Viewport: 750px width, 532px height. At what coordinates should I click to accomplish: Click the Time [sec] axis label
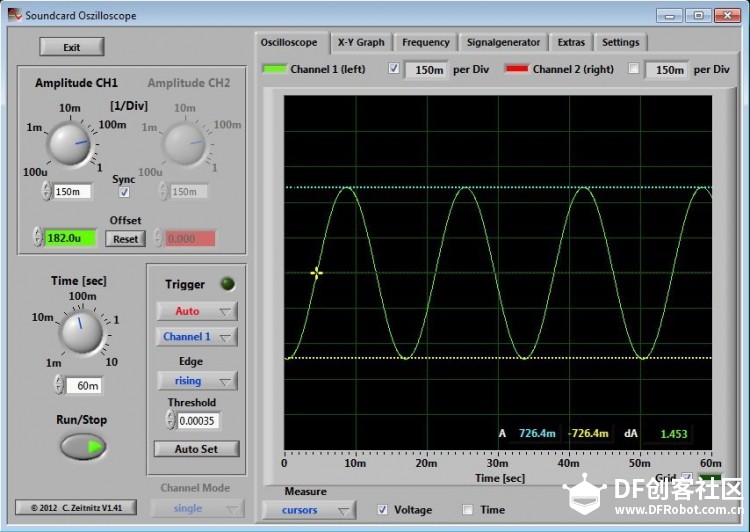500,478
